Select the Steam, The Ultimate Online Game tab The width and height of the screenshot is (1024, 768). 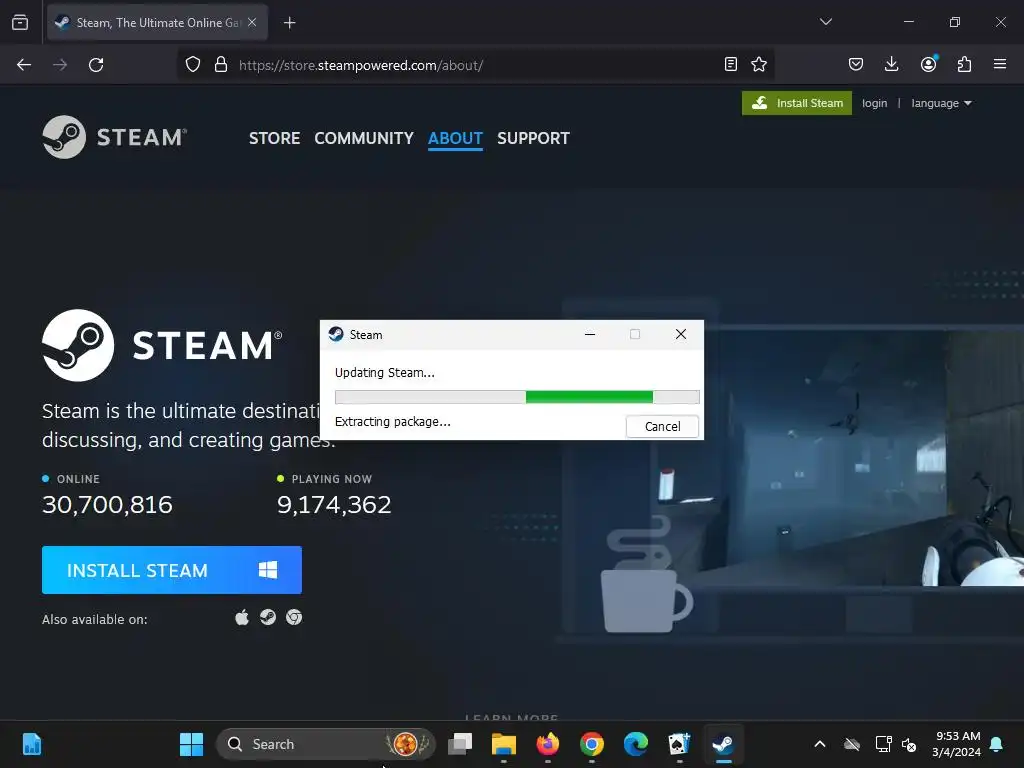click(x=157, y=23)
